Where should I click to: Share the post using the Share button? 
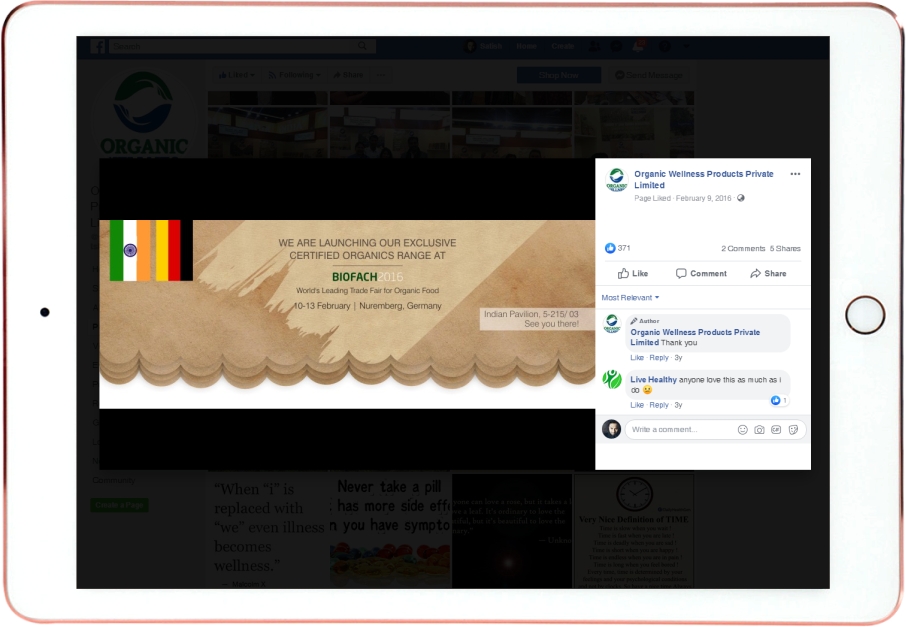coord(768,273)
